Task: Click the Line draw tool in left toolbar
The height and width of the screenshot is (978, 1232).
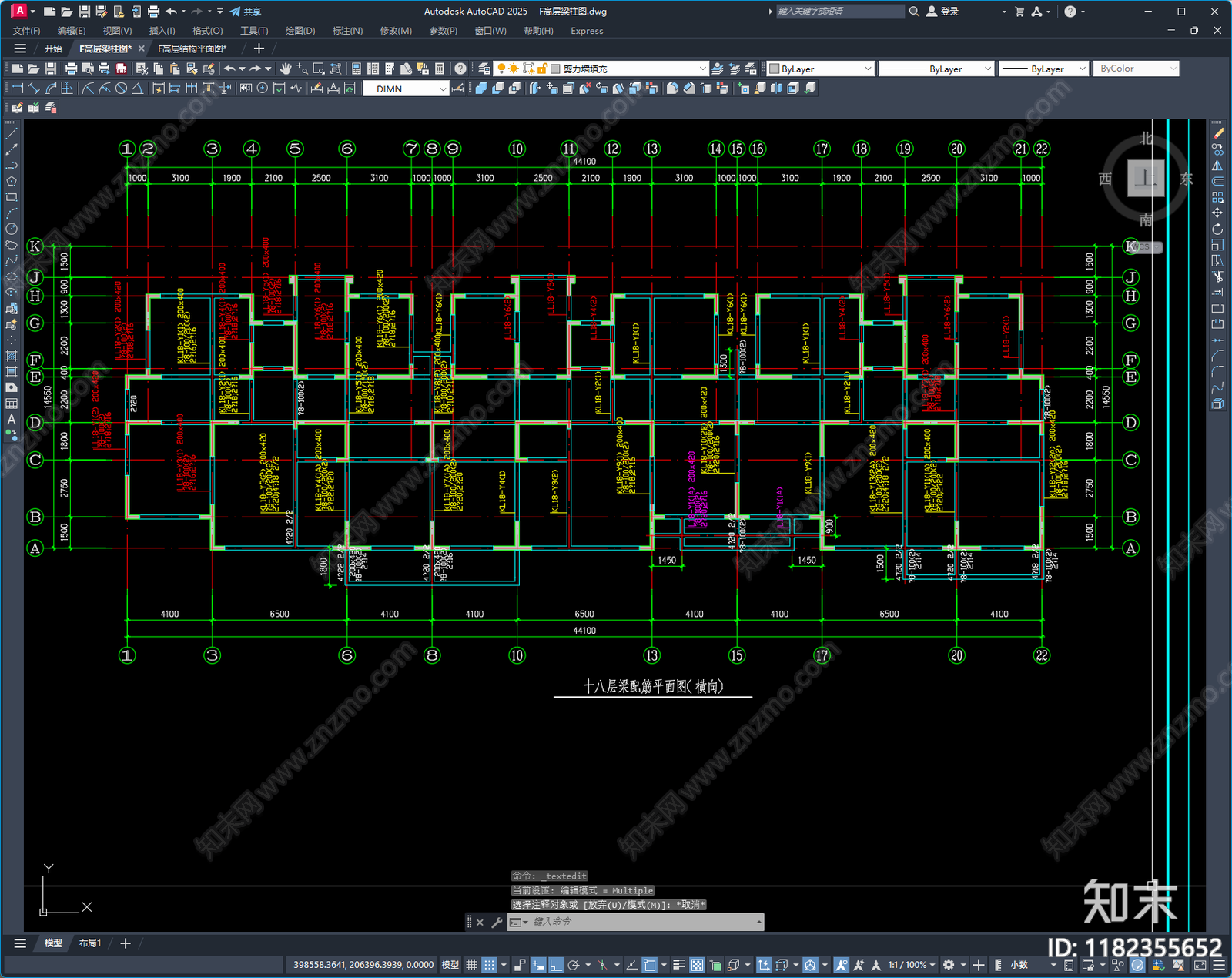Action: point(12,133)
